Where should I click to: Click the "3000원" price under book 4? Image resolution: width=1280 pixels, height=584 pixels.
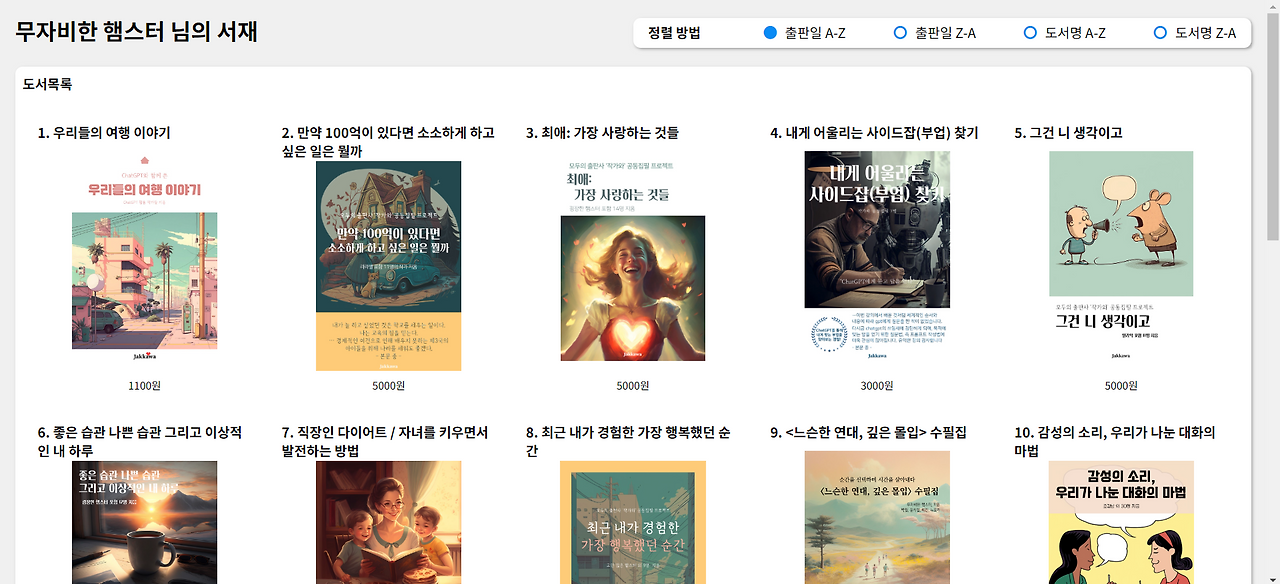pyautogui.click(x=876, y=384)
